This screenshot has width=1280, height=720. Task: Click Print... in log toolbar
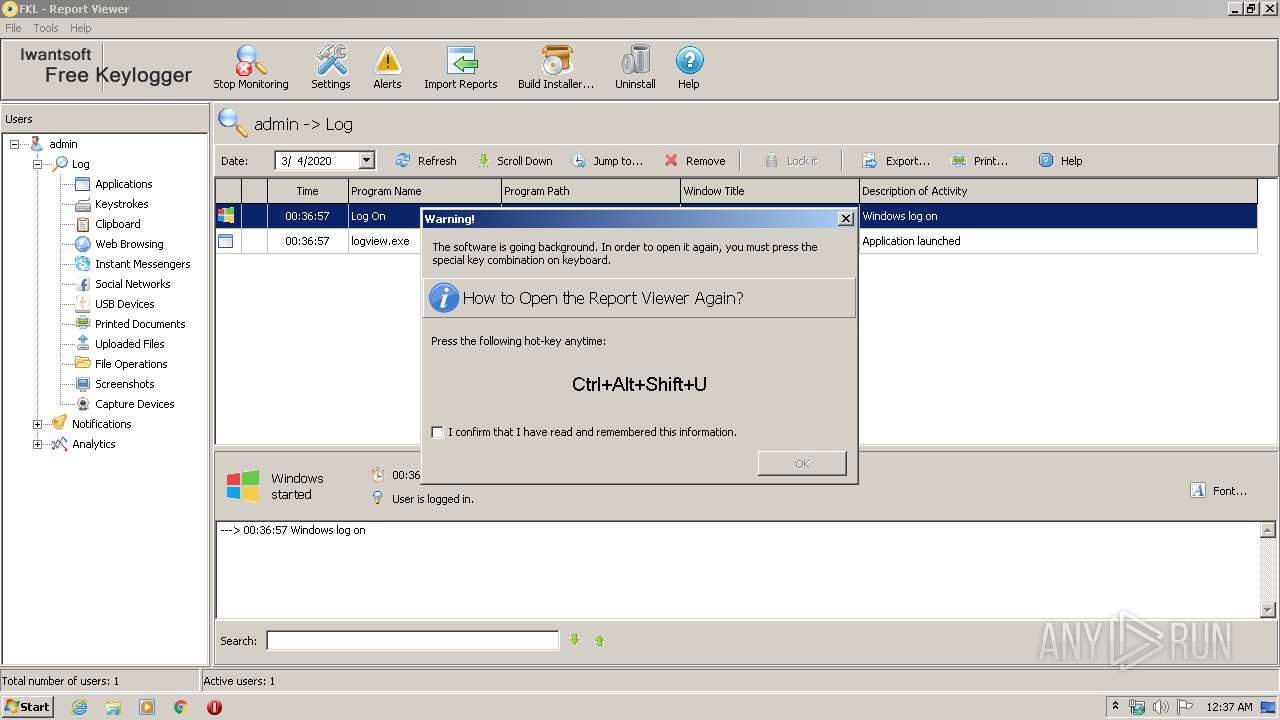980,161
